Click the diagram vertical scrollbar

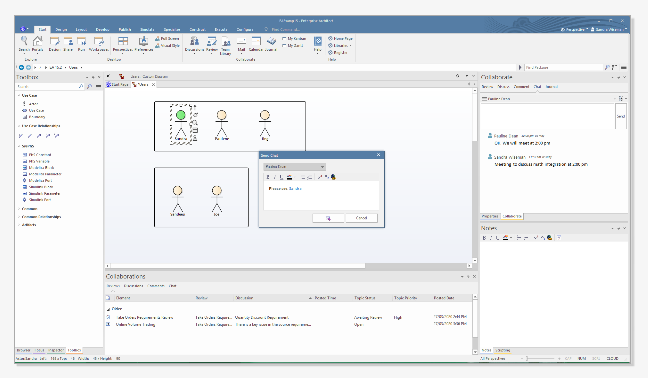pos(474,176)
